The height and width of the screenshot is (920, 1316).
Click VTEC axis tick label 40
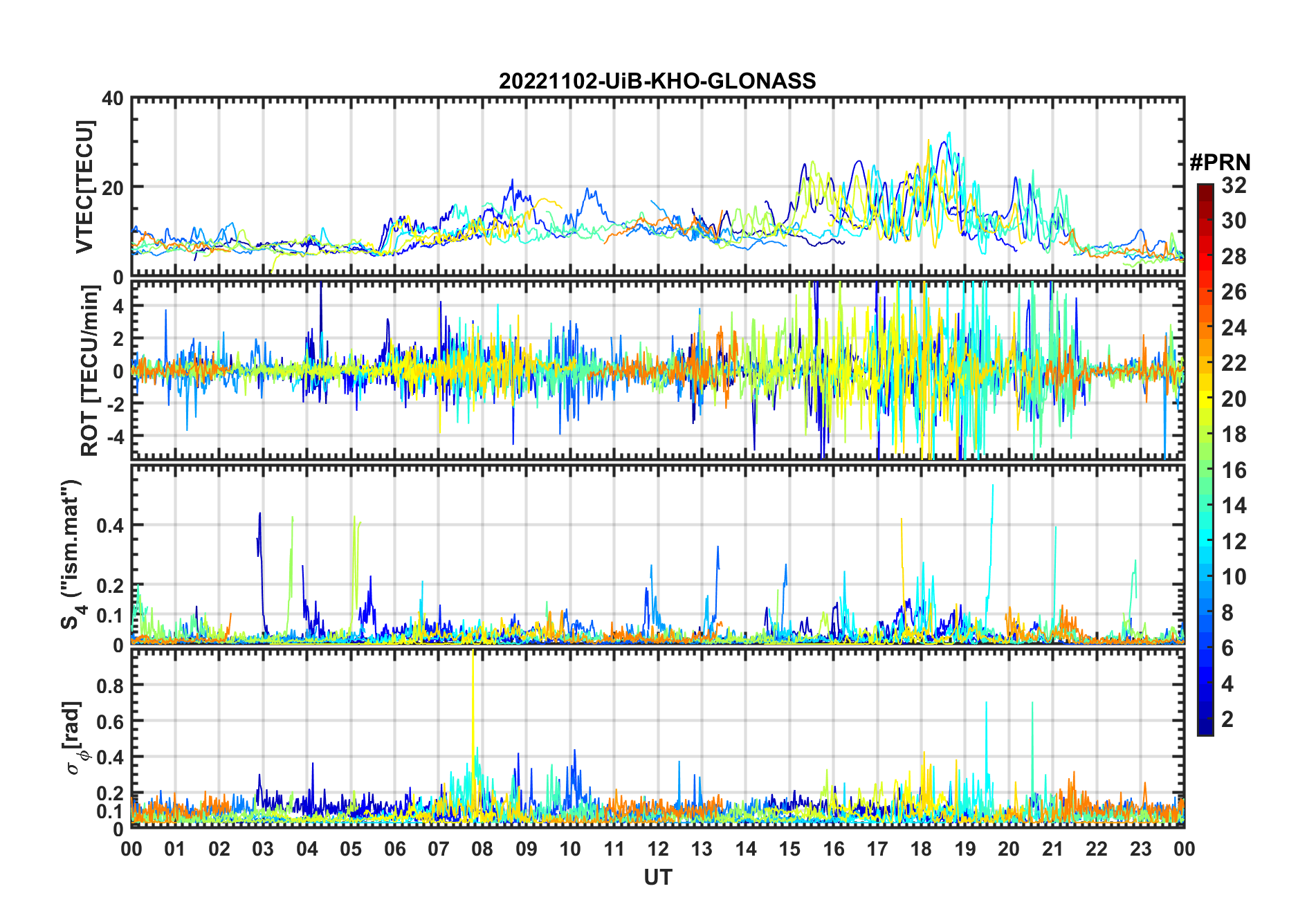[x=113, y=99]
